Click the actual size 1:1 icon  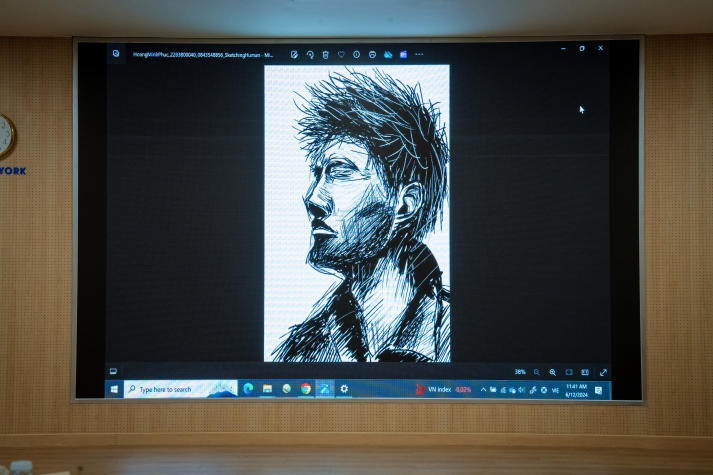tap(585, 372)
